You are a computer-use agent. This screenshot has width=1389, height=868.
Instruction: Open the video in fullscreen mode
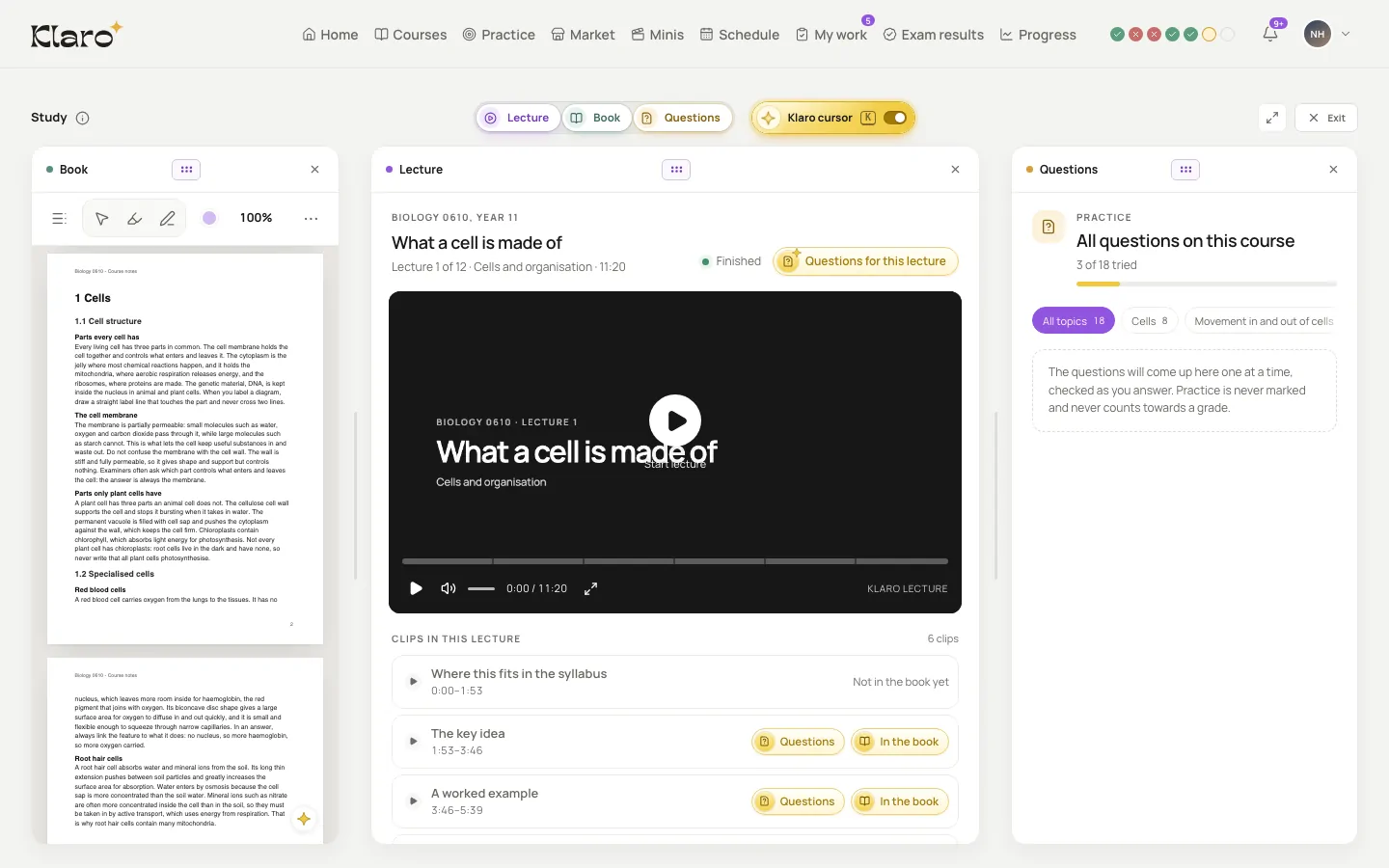point(591,588)
